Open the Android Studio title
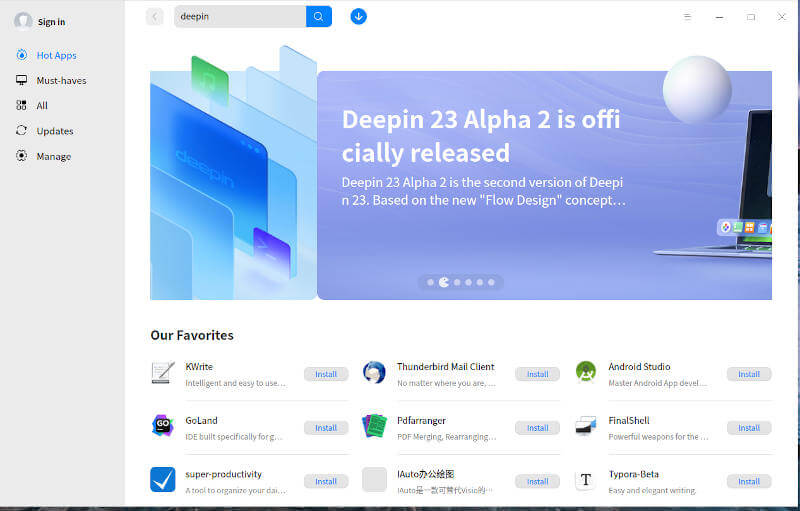This screenshot has width=800, height=511. pyautogui.click(x=639, y=367)
